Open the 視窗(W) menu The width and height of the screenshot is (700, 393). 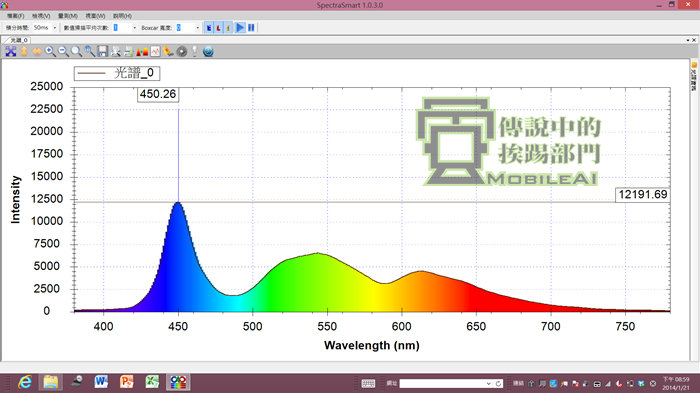(95, 16)
